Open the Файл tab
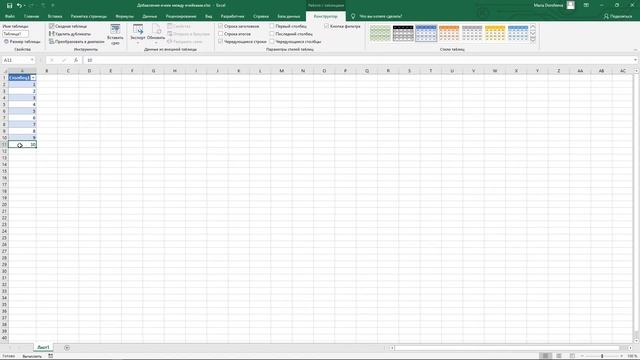Image resolution: width=640 pixels, height=360 pixels. (x=10, y=16)
